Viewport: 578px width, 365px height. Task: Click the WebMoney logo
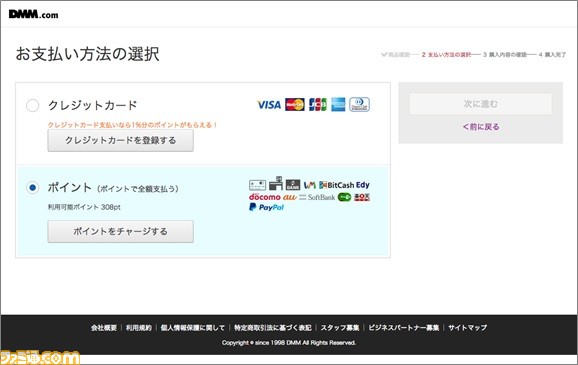(310, 185)
